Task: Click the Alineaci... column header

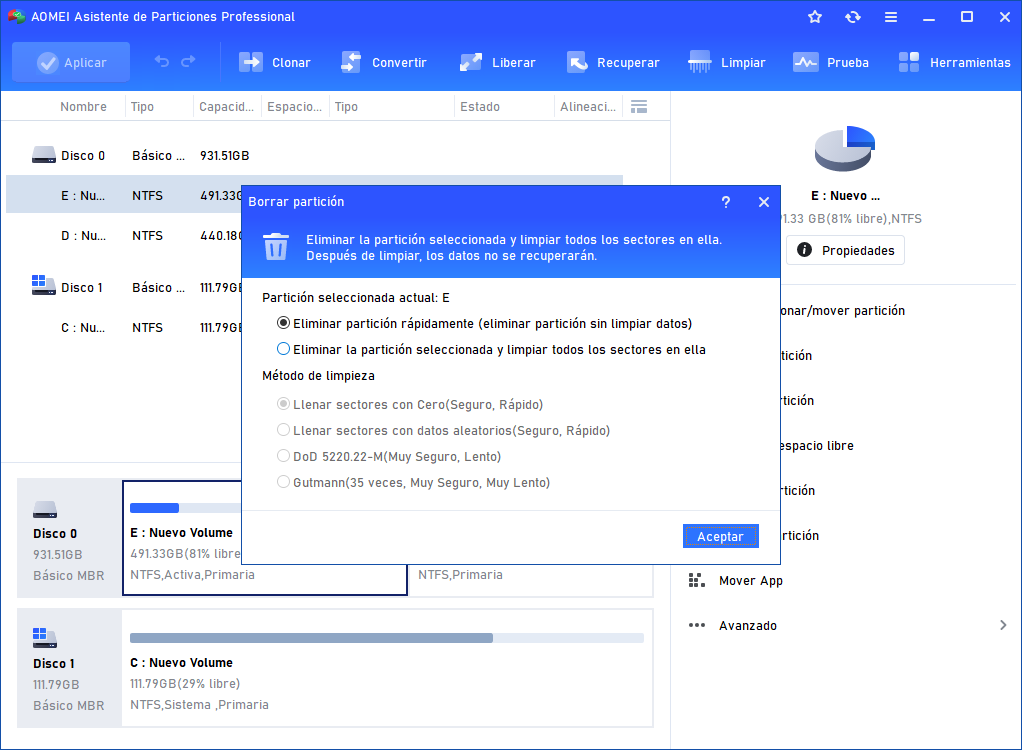Action: [x=588, y=107]
